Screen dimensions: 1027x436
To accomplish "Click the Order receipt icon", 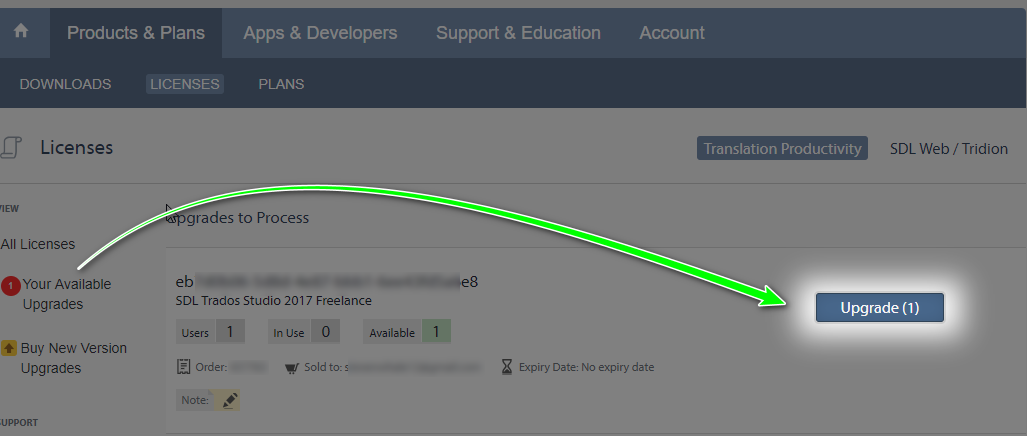I will click(x=184, y=367).
